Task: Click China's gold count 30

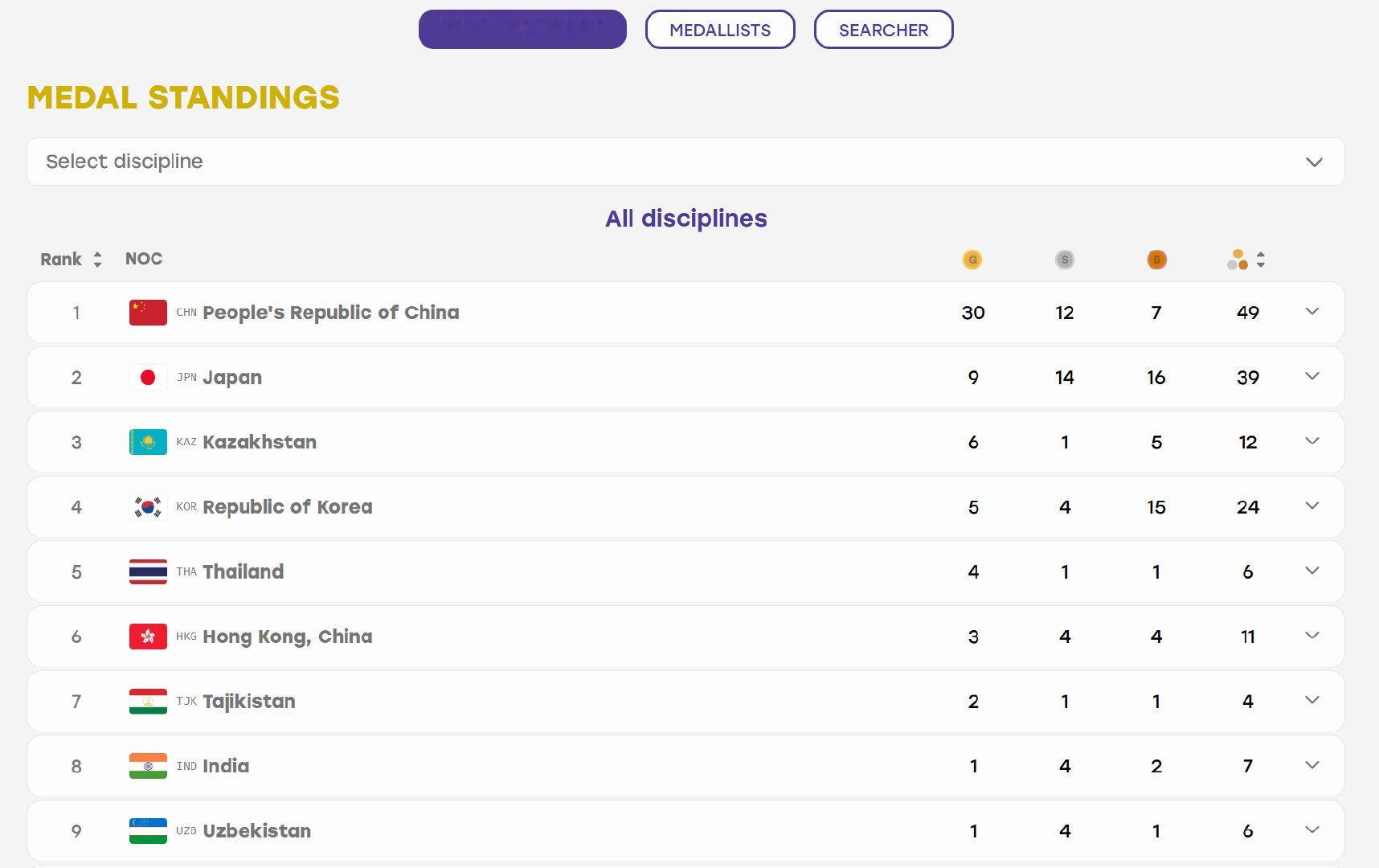Action: pos(972,313)
